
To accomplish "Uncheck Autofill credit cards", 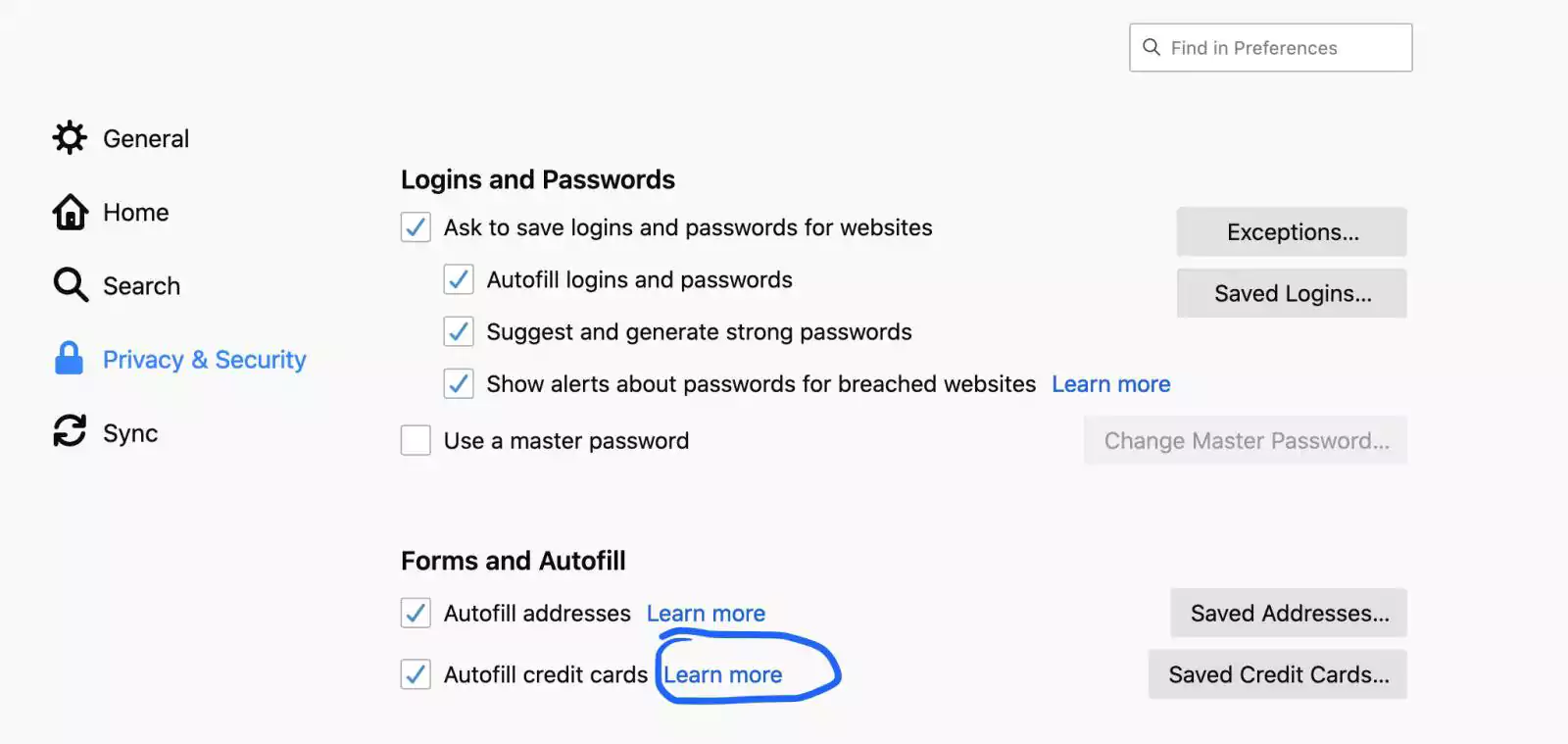I will [x=416, y=674].
